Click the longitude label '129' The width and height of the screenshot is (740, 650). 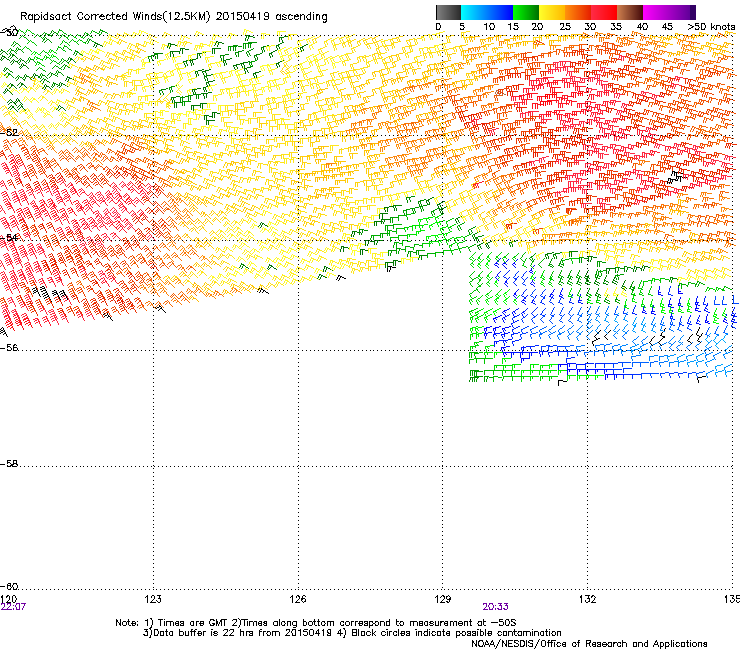(443, 599)
